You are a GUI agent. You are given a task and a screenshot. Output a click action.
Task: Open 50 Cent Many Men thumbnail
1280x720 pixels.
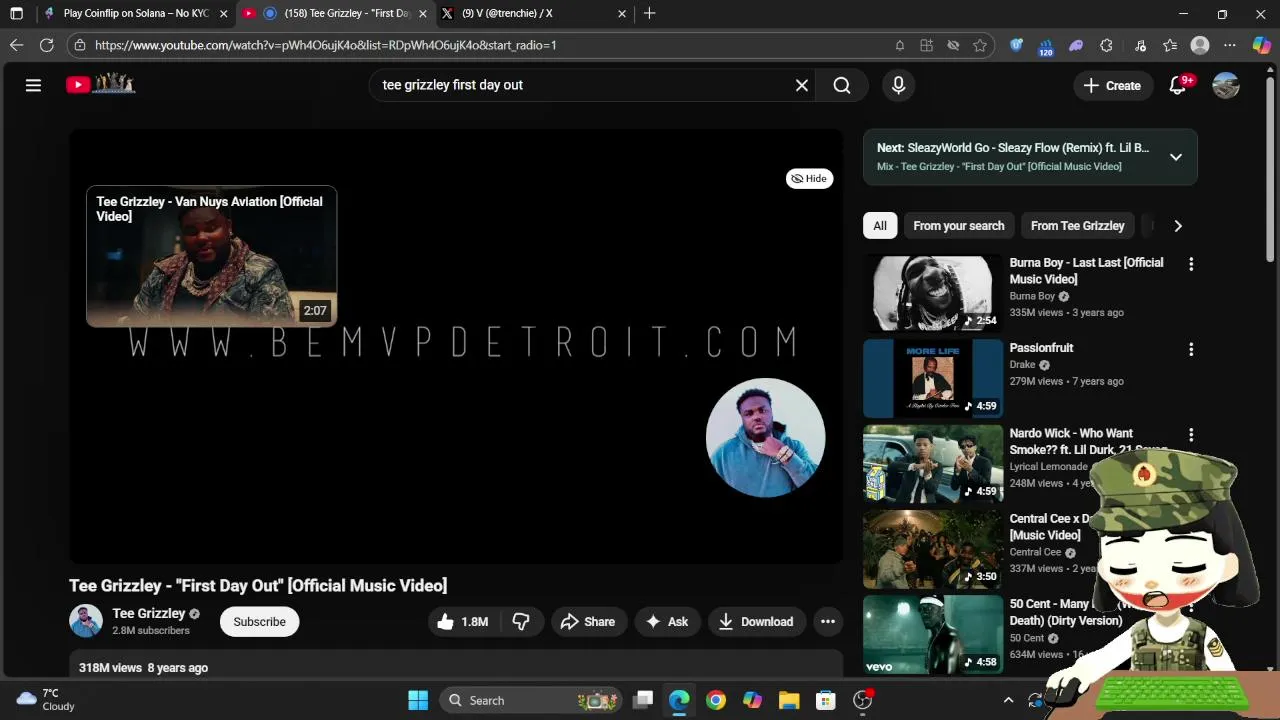[x=933, y=635]
